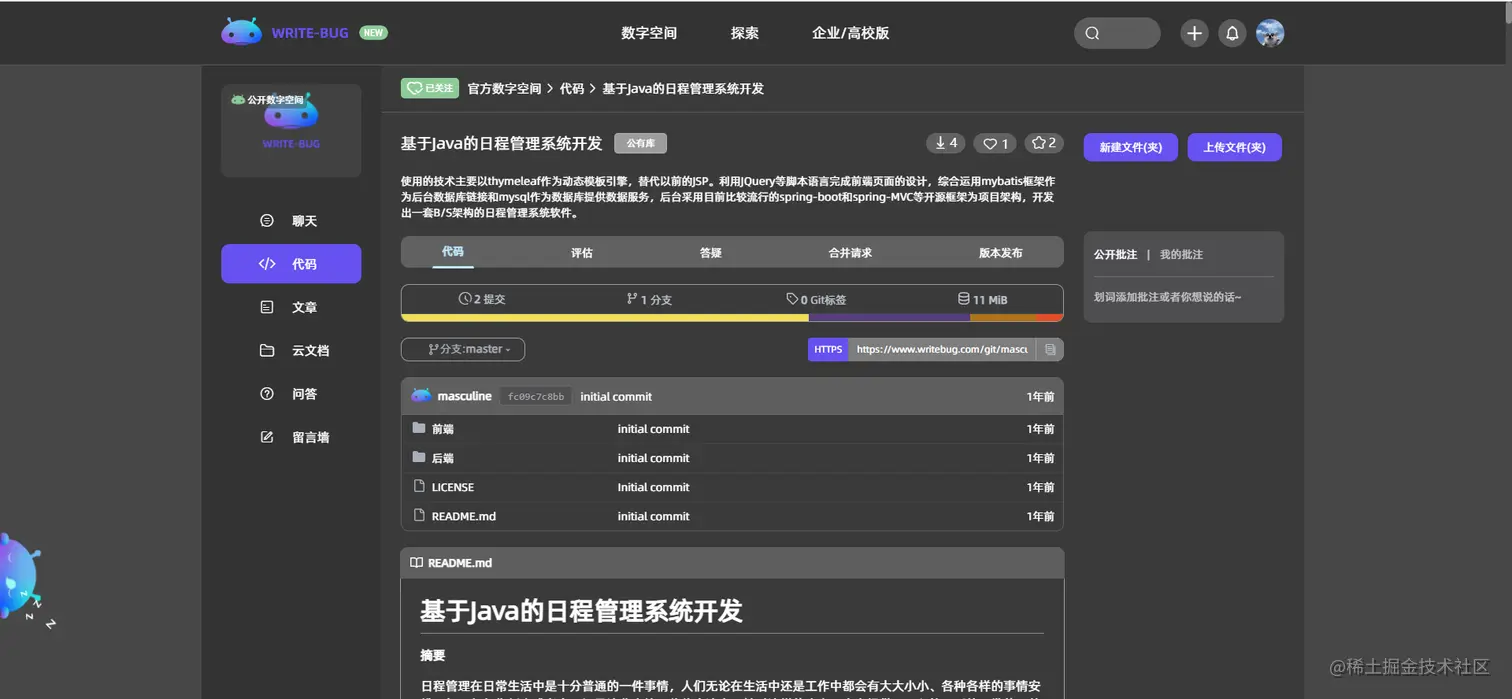This screenshot has width=1512, height=699.
Task: Switch to the 合并请求 tab
Action: [x=850, y=252]
